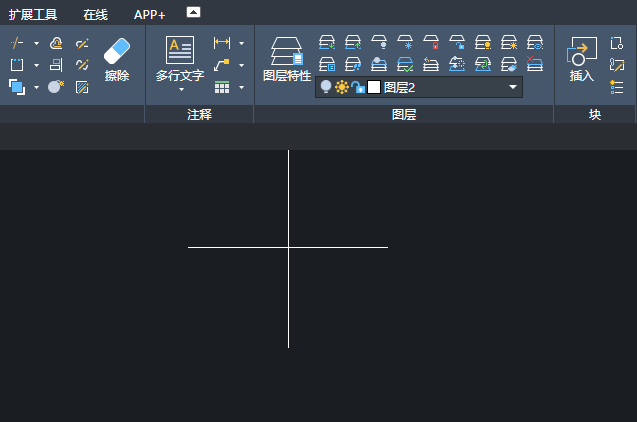This screenshot has width=637, height=422.
Task: Expand the arrow under 多行文字
Action: coord(181,89)
